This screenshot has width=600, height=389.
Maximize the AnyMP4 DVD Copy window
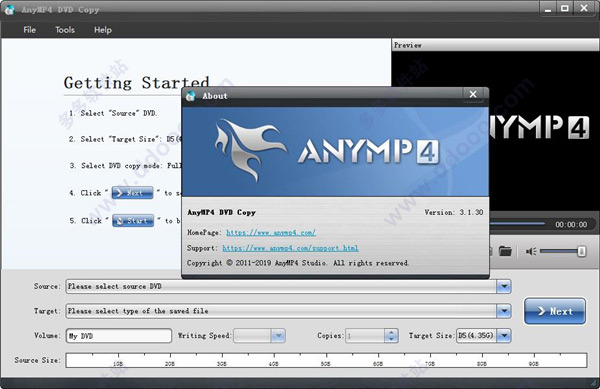(x=564, y=8)
